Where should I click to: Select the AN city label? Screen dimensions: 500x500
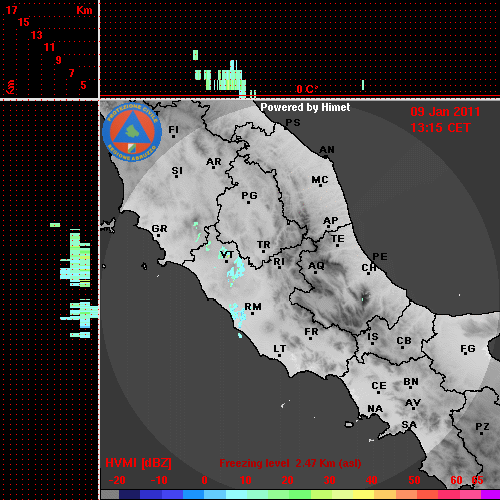click(x=327, y=150)
